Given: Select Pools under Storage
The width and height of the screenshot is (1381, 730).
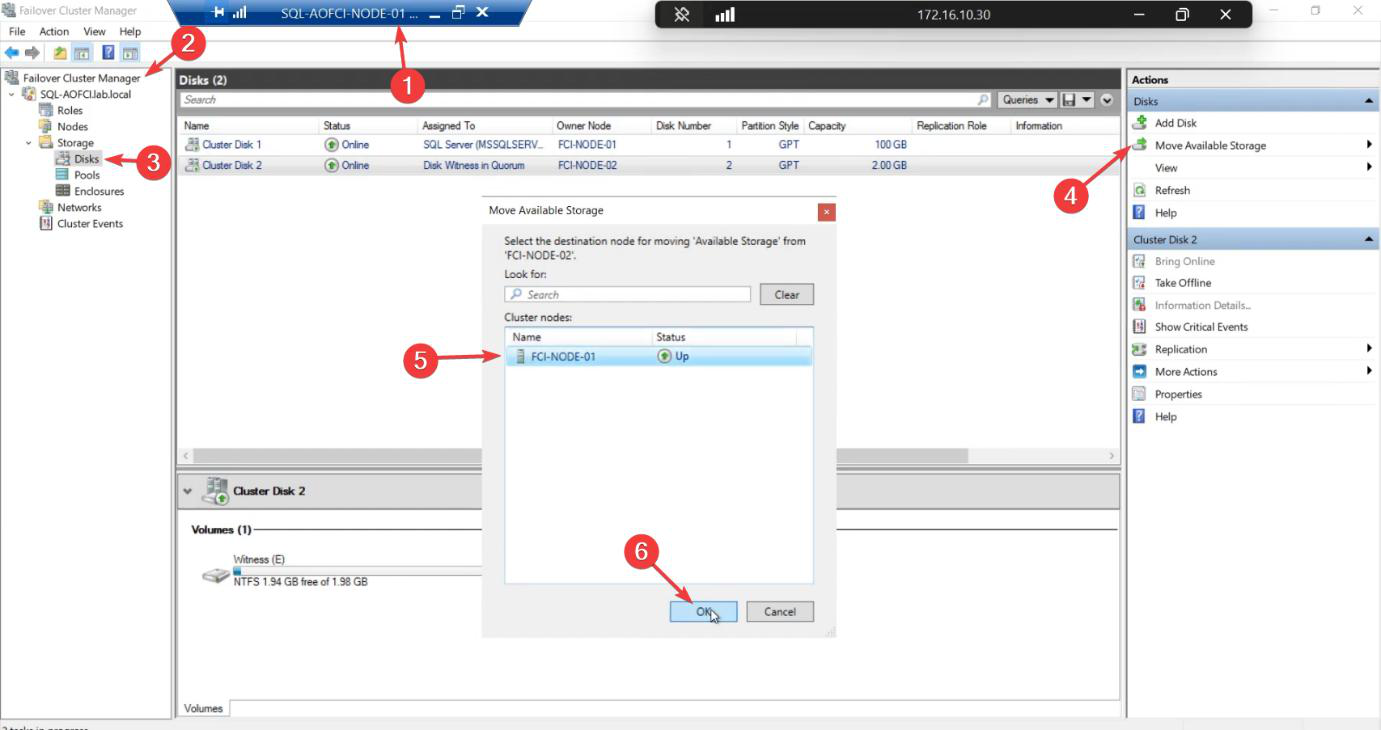Looking at the screenshot, I should coord(87,175).
